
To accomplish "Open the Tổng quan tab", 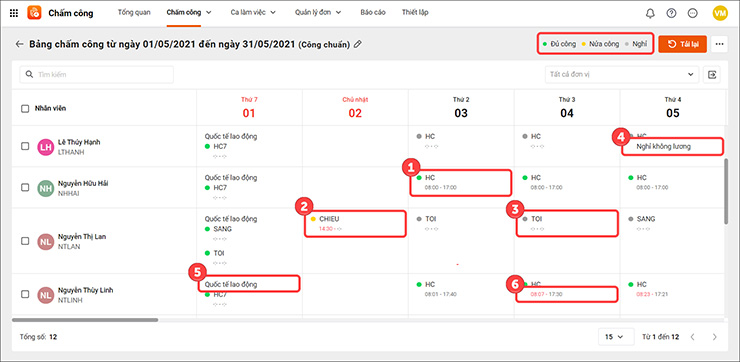I will [134, 13].
